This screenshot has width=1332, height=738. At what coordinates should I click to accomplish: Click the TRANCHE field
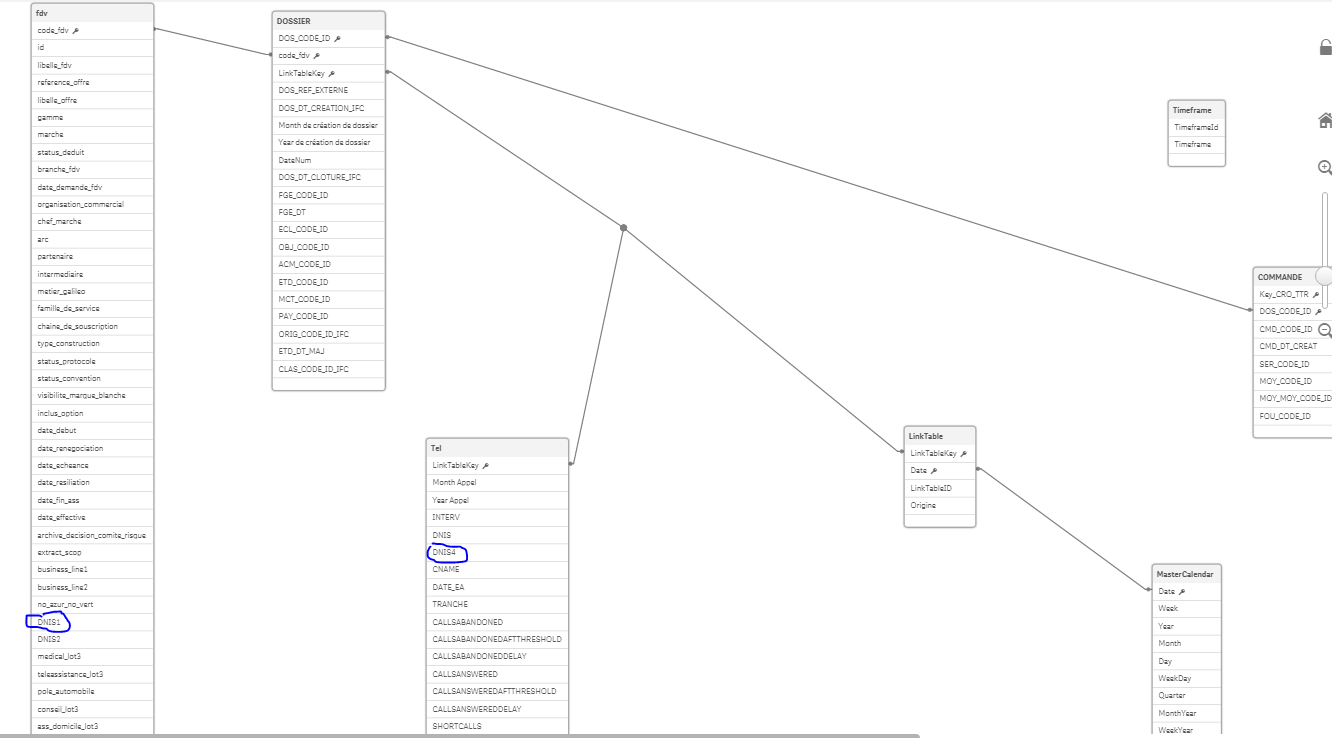(x=498, y=604)
